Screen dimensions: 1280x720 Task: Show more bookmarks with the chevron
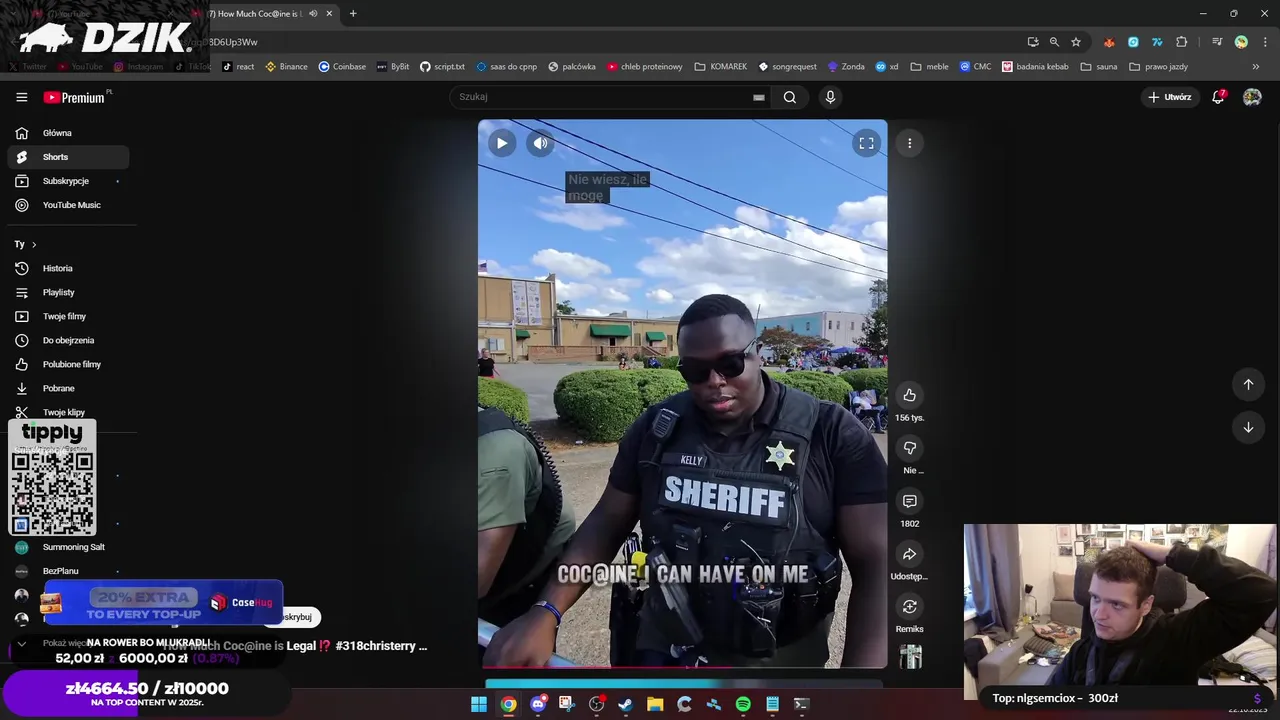click(x=1256, y=67)
